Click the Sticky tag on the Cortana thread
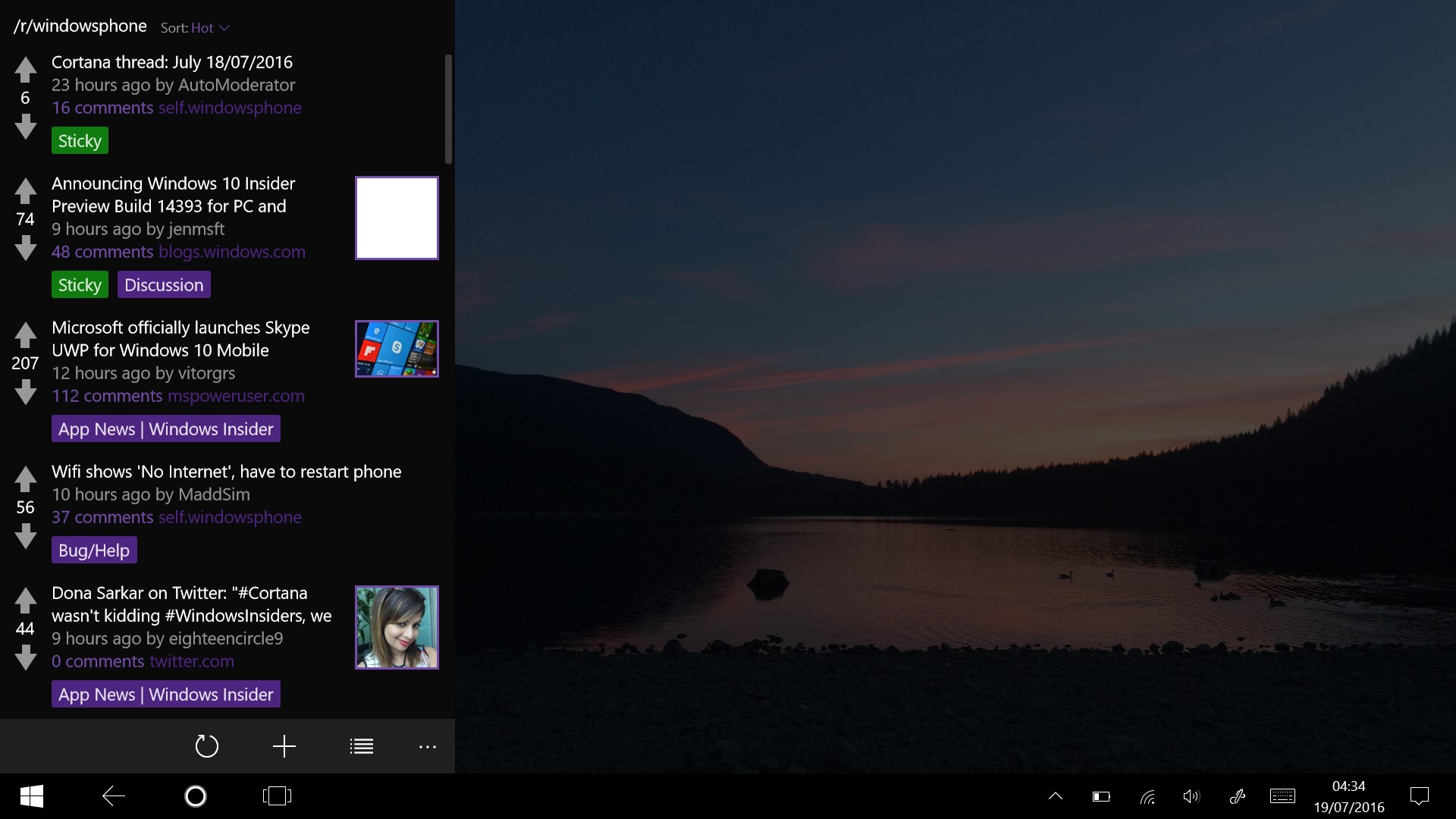The width and height of the screenshot is (1456, 819). tap(79, 140)
